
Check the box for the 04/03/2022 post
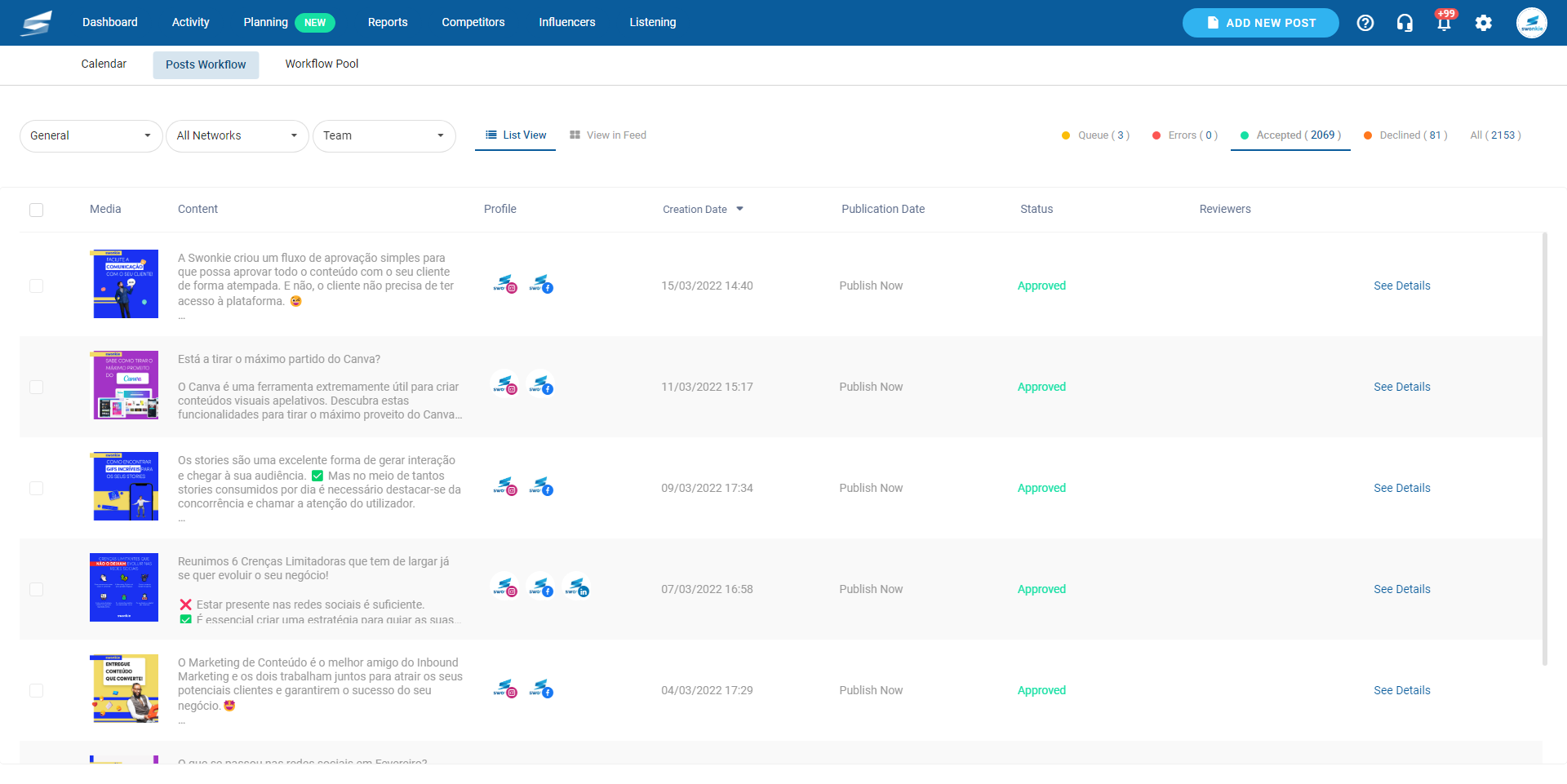click(x=36, y=691)
